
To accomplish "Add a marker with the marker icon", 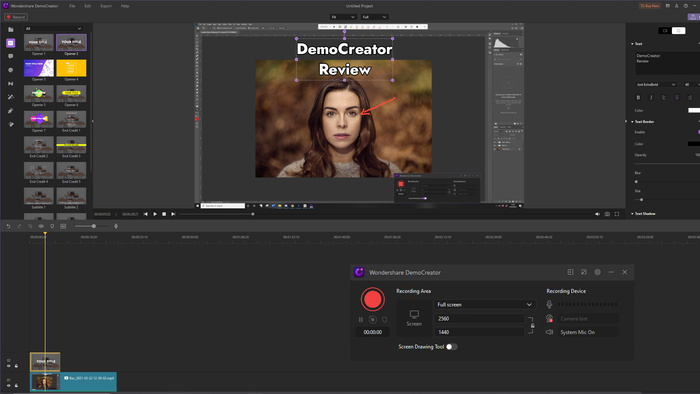I will [52, 226].
